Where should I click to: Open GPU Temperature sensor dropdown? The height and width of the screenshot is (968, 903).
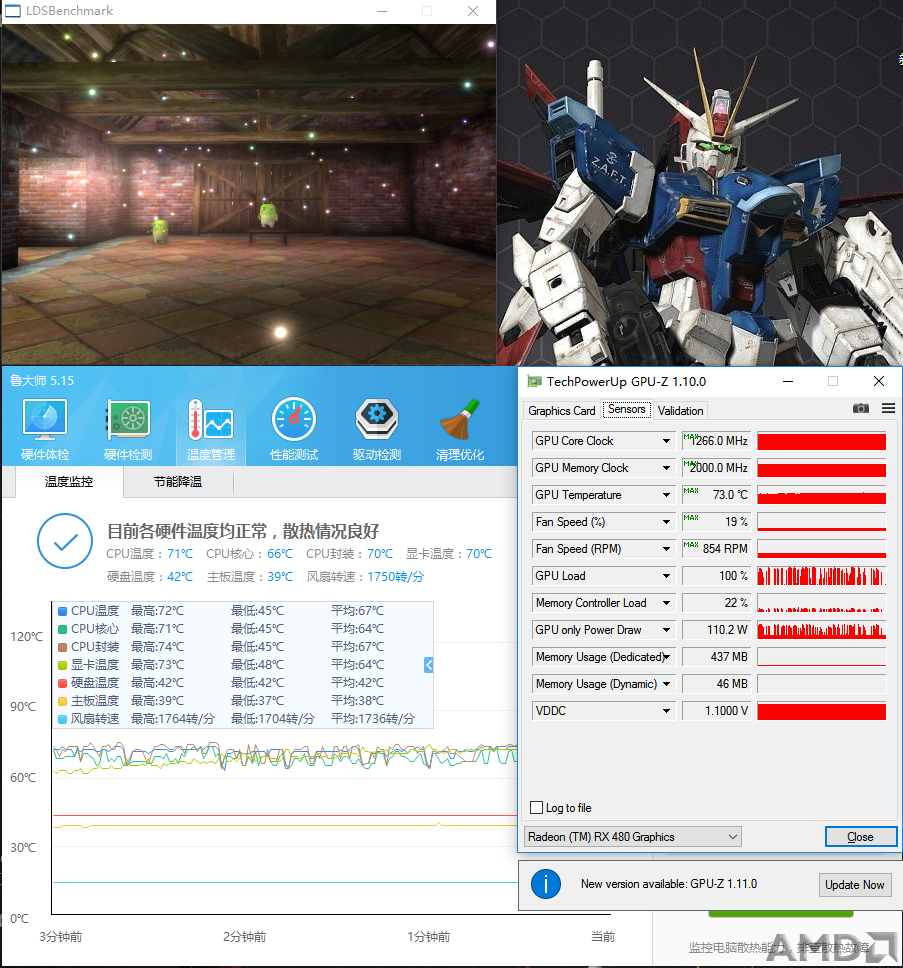click(x=666, y=495)
